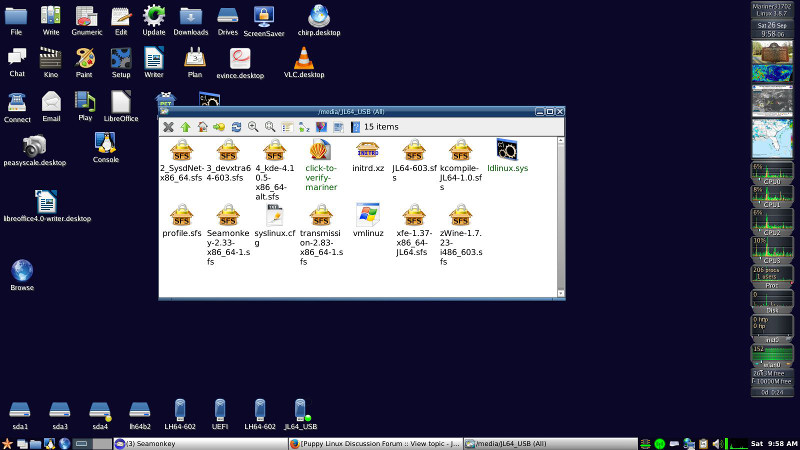This screenshot has width=800, height=450.
Task: Click the taskbar clock Sat 9:58 AM
Action: pos(773,444)
